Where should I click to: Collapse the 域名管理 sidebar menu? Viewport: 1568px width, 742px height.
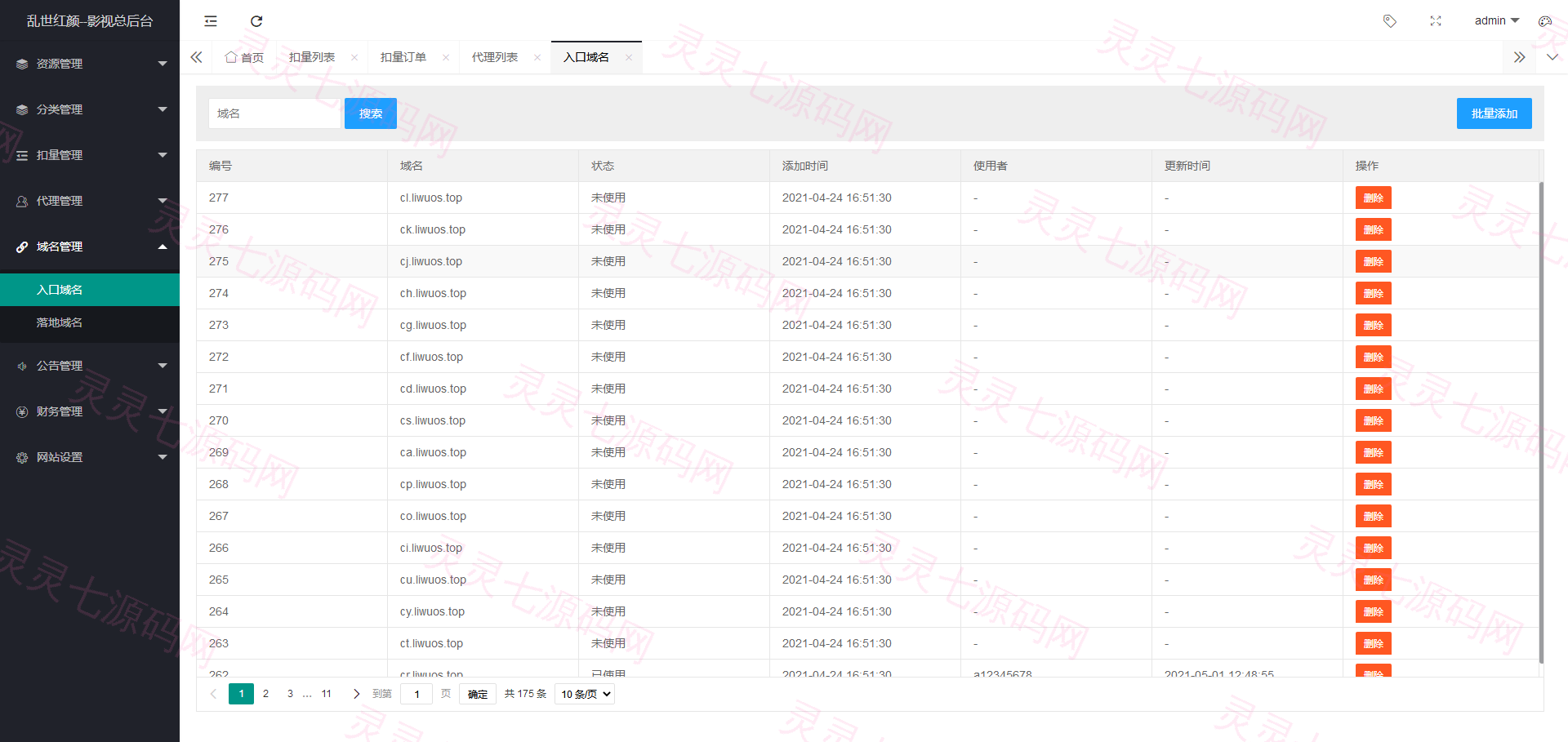pyautogui.click(x=90, y=247)
